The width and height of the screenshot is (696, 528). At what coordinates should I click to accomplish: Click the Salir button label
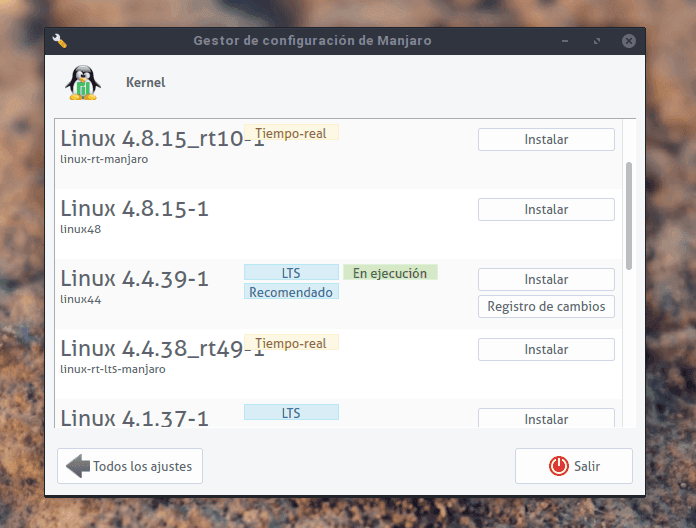(x=587, y=466)
